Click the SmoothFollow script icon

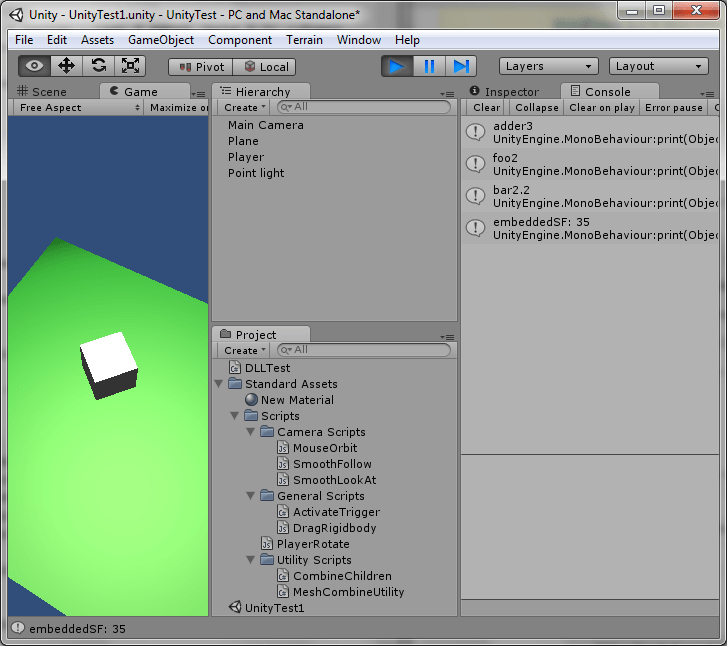coord(283,464)
